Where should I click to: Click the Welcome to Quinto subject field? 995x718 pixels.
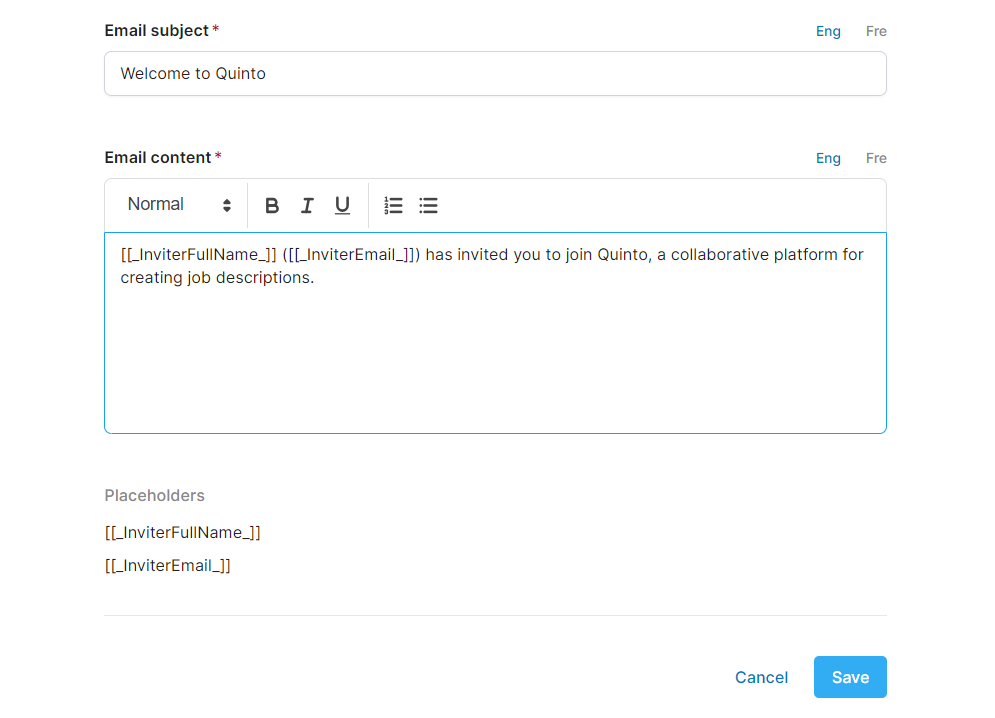tap(495, 74)
